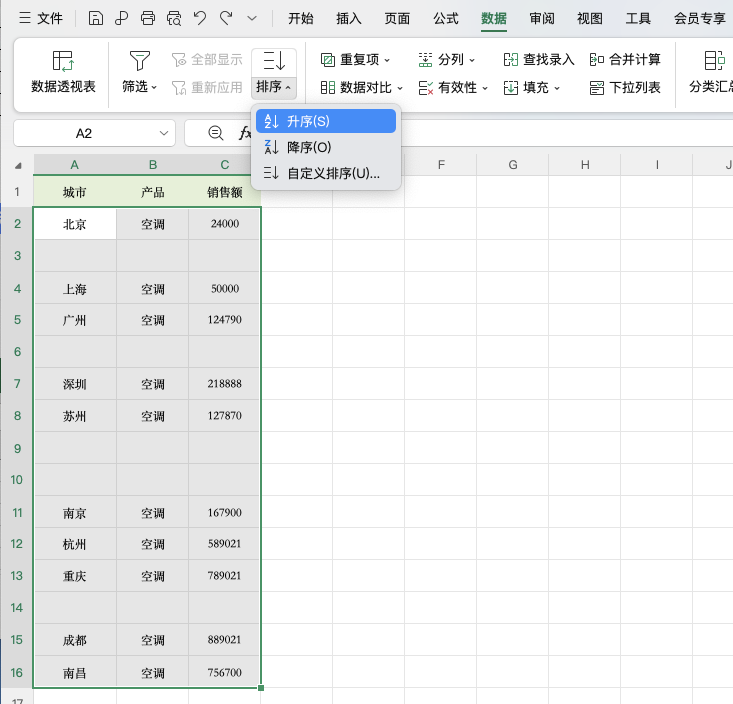Expand the Name Box dropdown arrow
The width and height of the screenshot is (733, 704).
point(164,133)
